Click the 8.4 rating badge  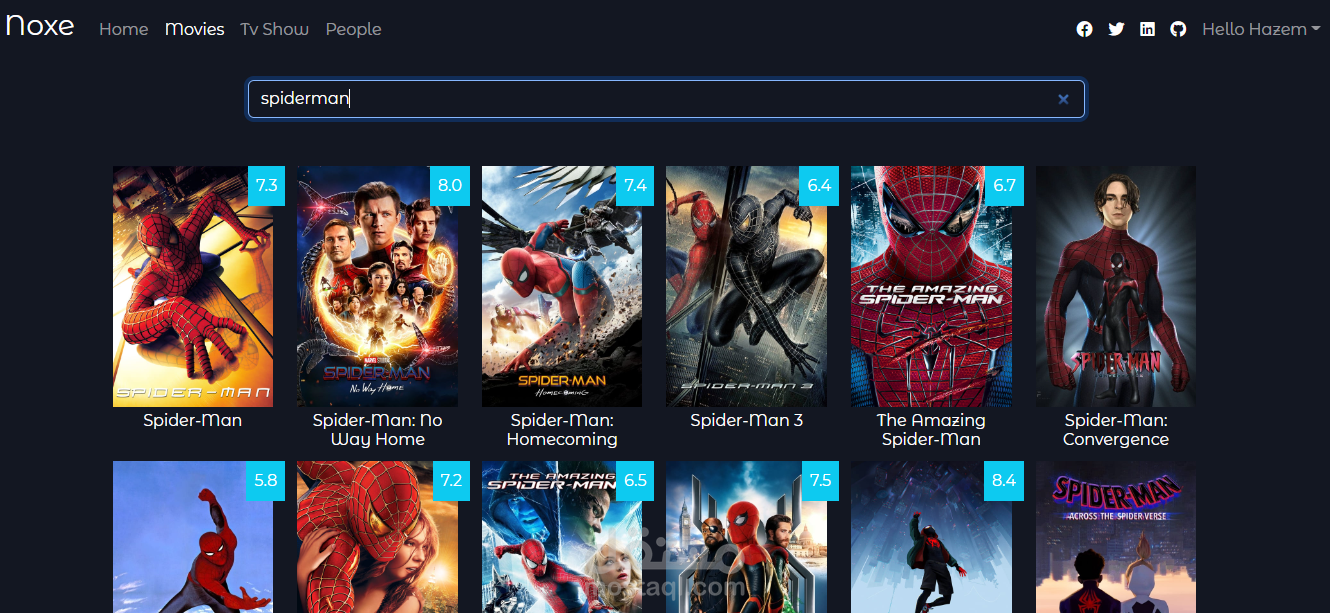pos(1004,480)
